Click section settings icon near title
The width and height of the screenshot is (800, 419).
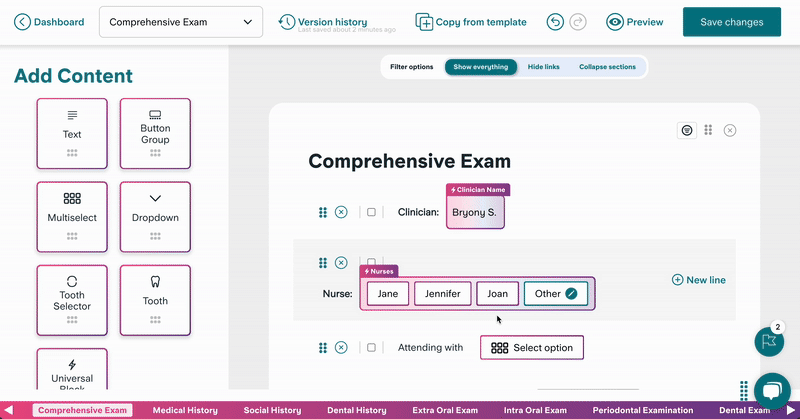pyautogui.click(x=687, y=130)
